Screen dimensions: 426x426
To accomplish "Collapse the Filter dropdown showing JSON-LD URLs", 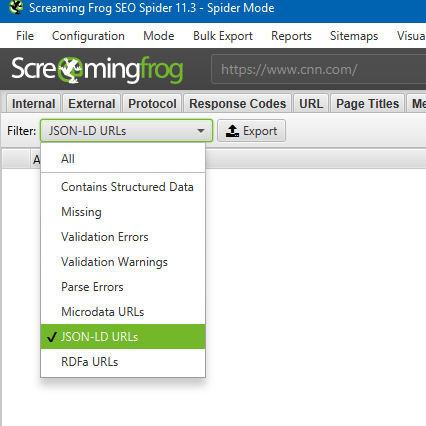I will (x=126, y=131).
